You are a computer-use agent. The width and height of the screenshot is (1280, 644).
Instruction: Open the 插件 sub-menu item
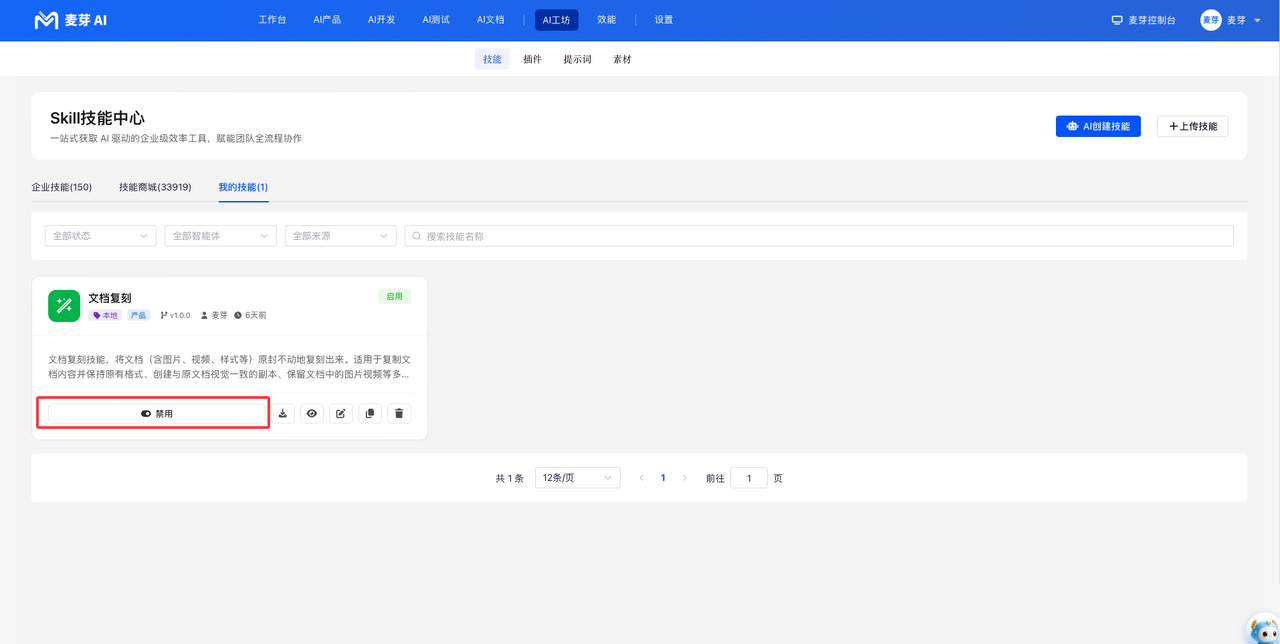pos(532,59)
